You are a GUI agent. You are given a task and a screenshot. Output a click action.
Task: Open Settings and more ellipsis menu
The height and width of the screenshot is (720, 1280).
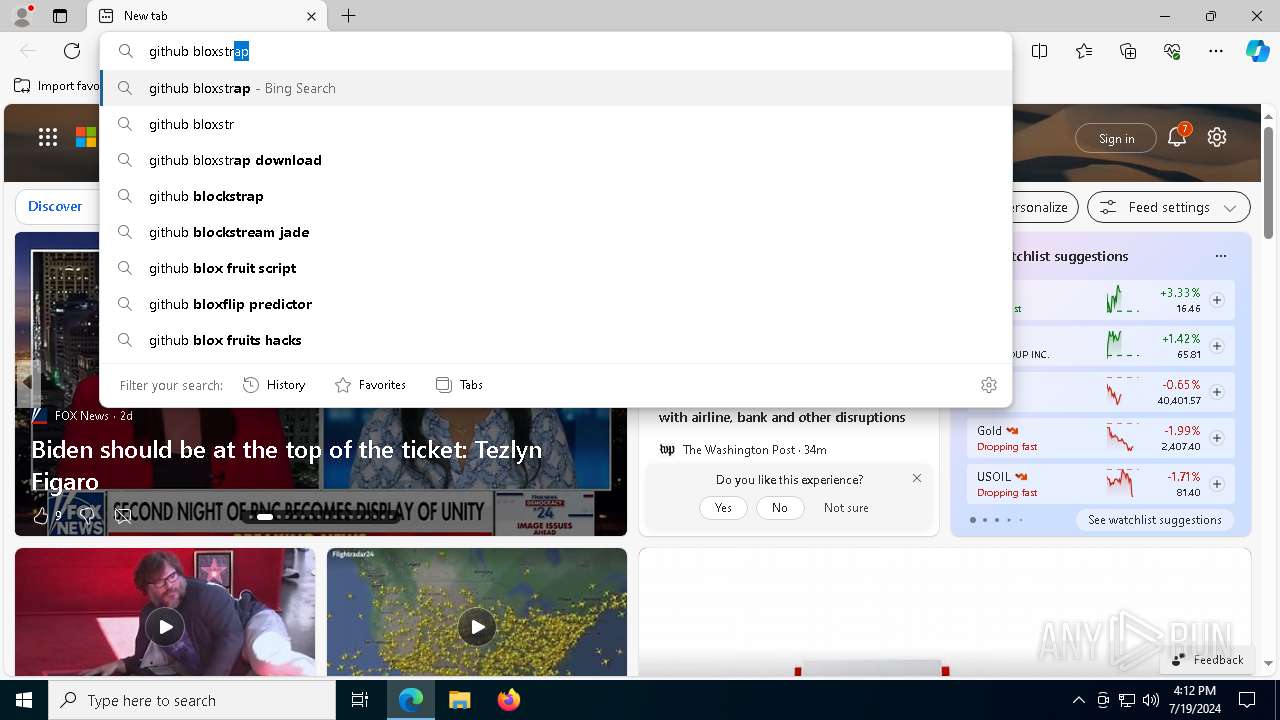1216,51
